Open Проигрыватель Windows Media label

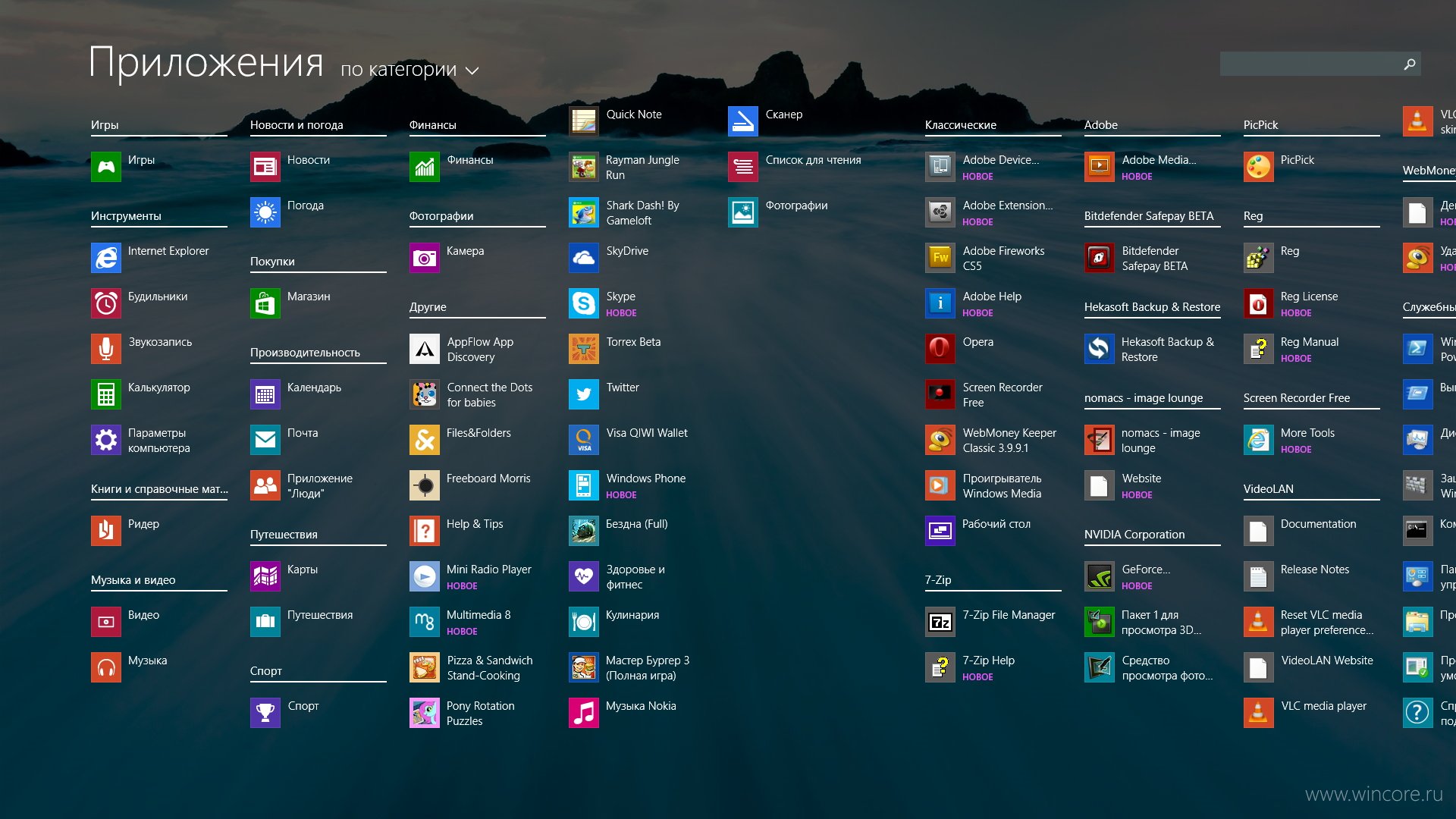pyautogui.click(x=1002, y=486)
